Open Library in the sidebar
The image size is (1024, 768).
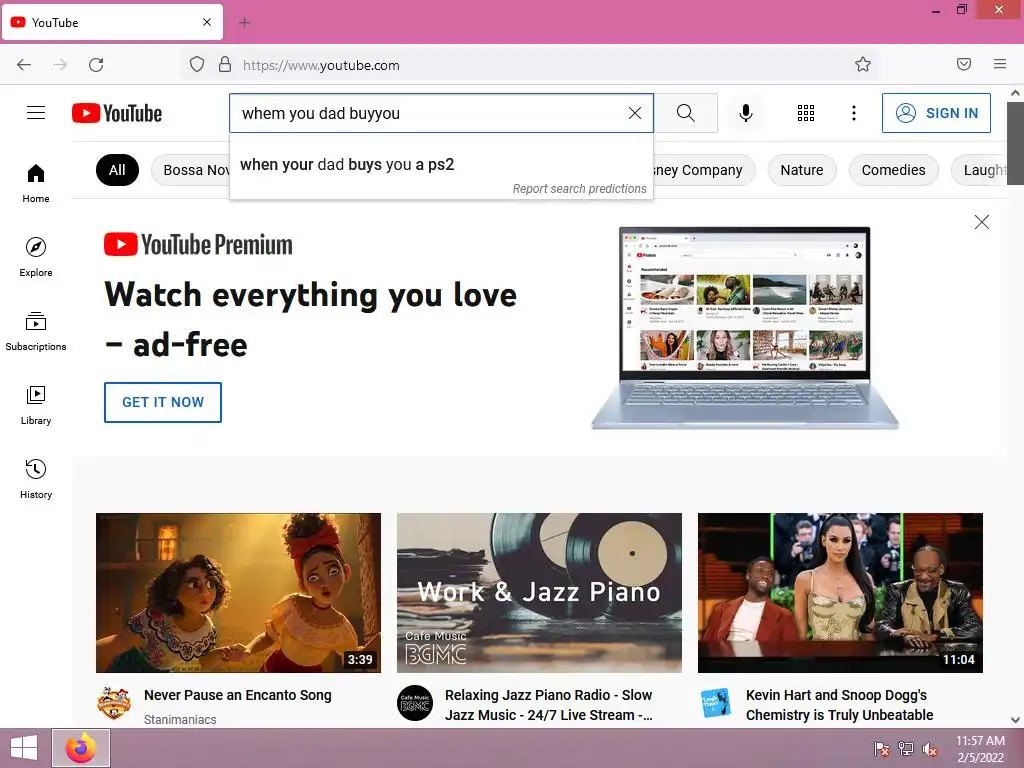point(36,406)
